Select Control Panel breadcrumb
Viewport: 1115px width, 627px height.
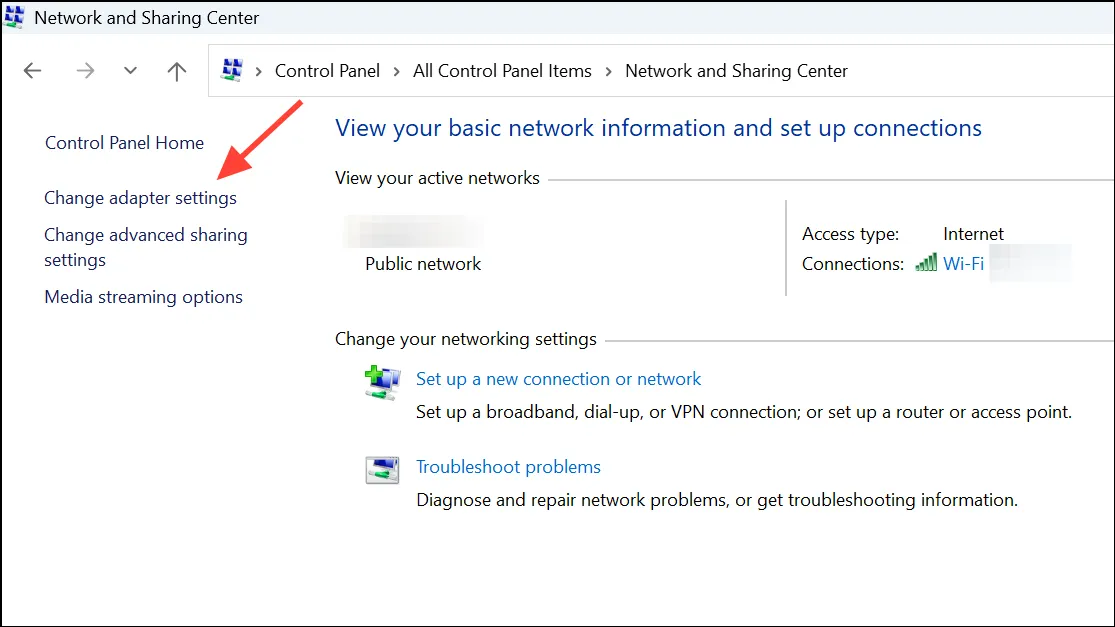(327, 71)
